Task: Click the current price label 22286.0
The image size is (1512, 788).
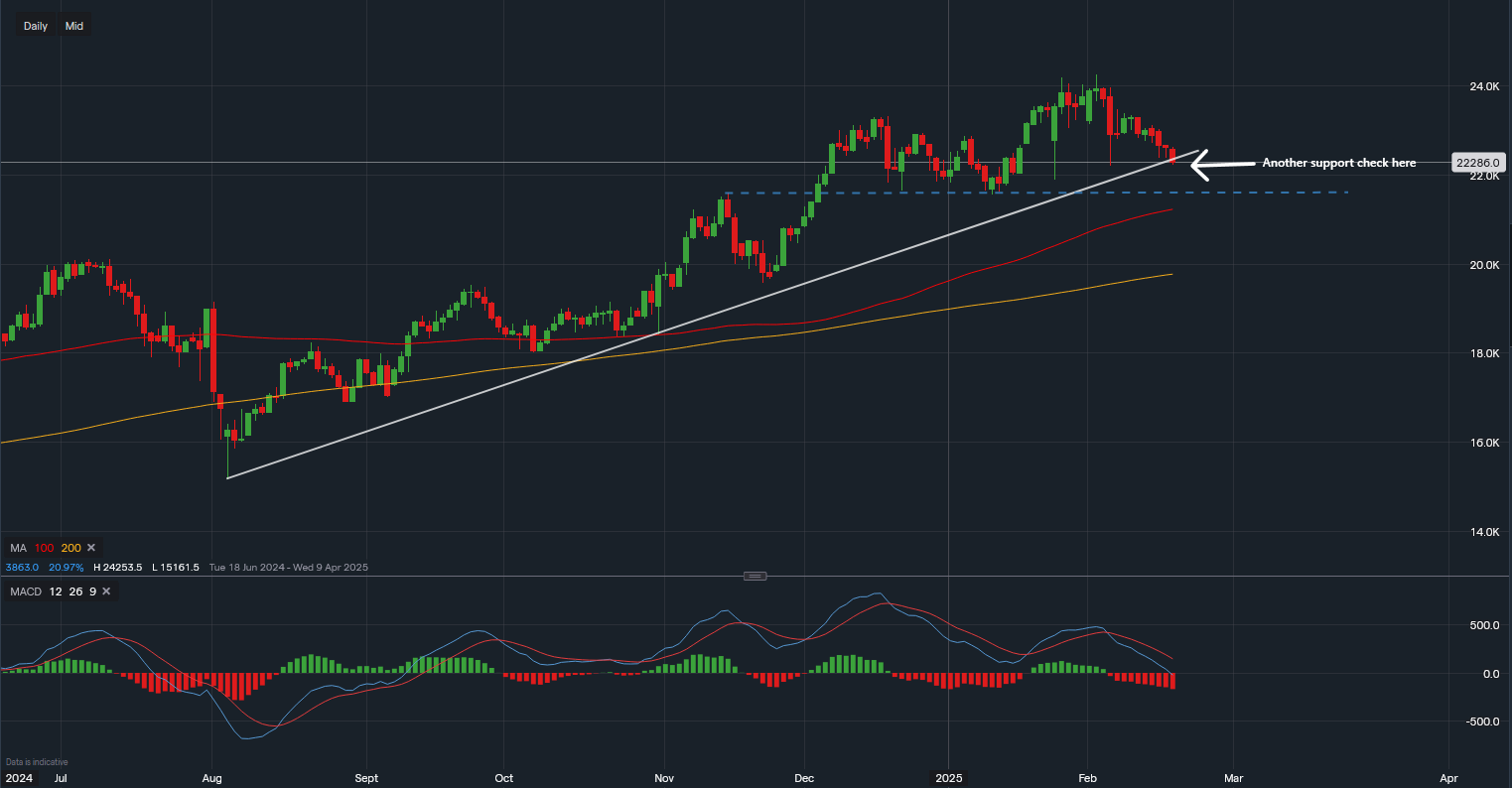Action: click(x=1479, y=162)
